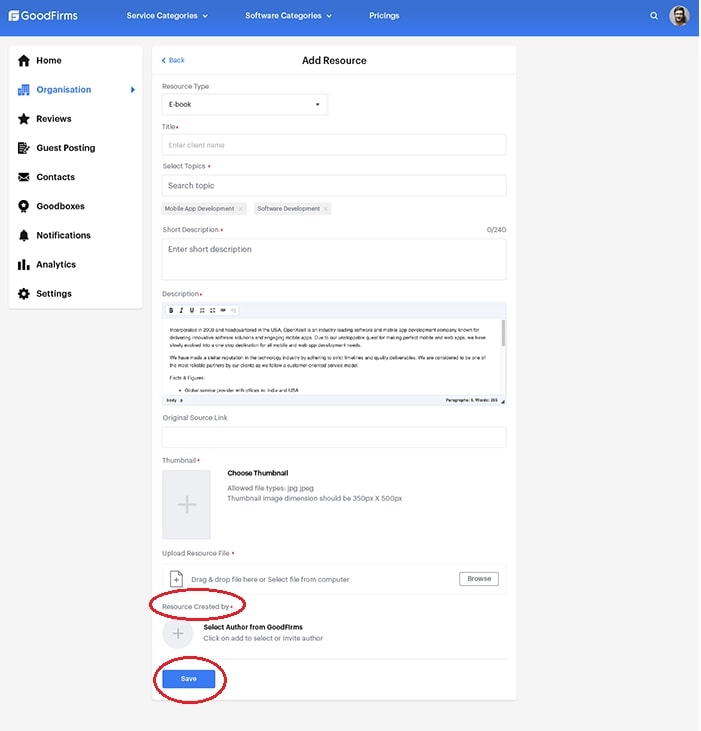
Task: Click the GoodFirms logo
Action: tap(43, 15)
